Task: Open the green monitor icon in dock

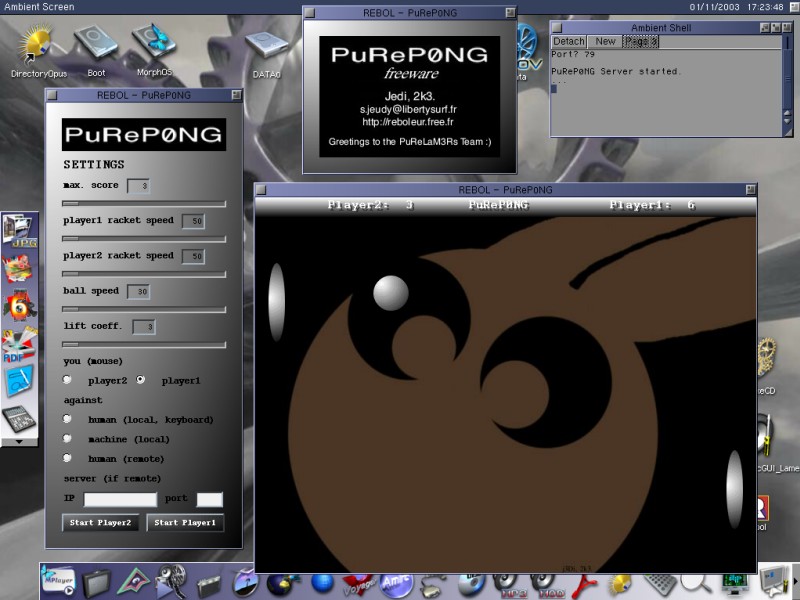Action: pyautogui.click(x=735, y=584)
